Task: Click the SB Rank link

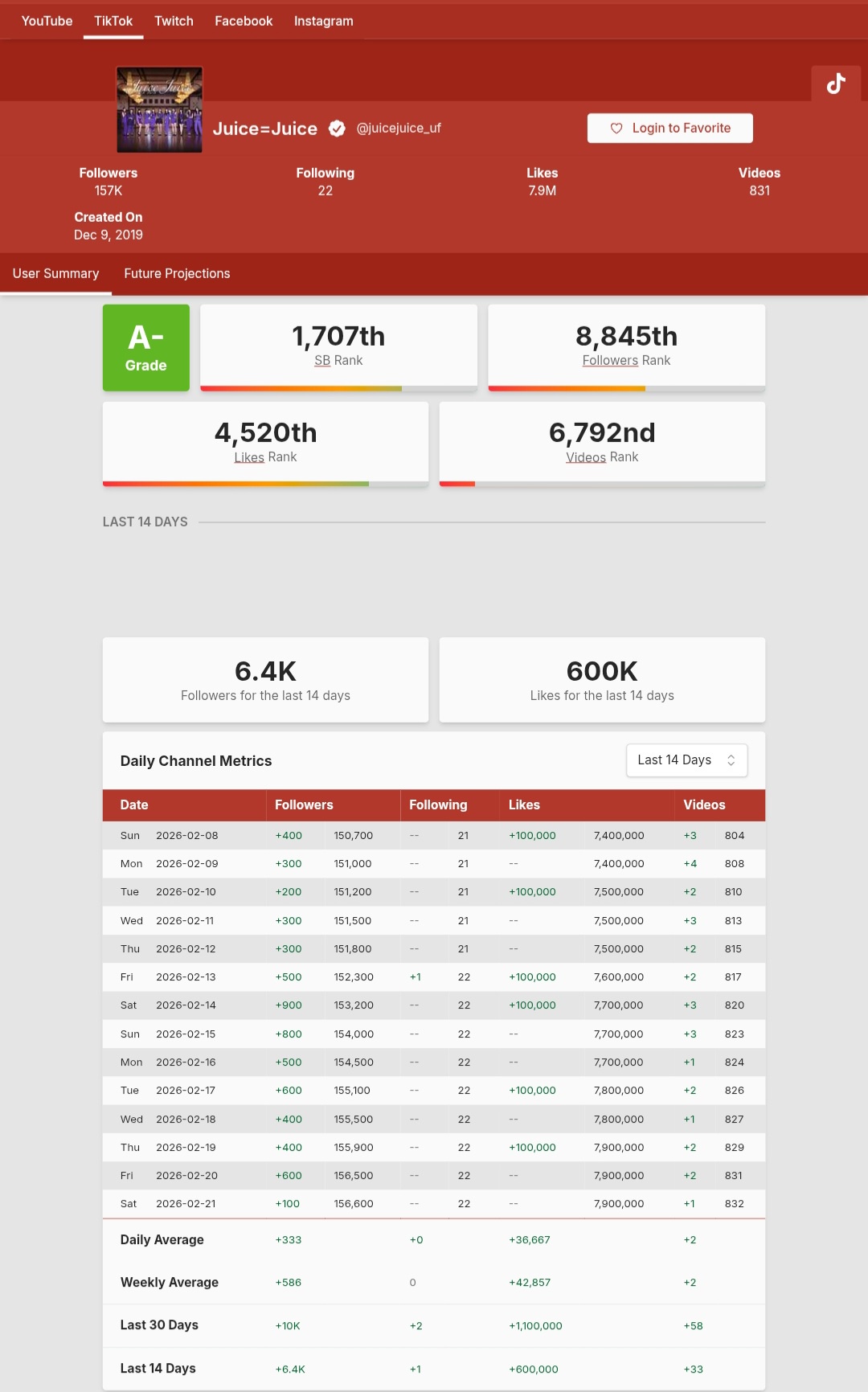Action: pyautogui.click(x=322, y=361)
